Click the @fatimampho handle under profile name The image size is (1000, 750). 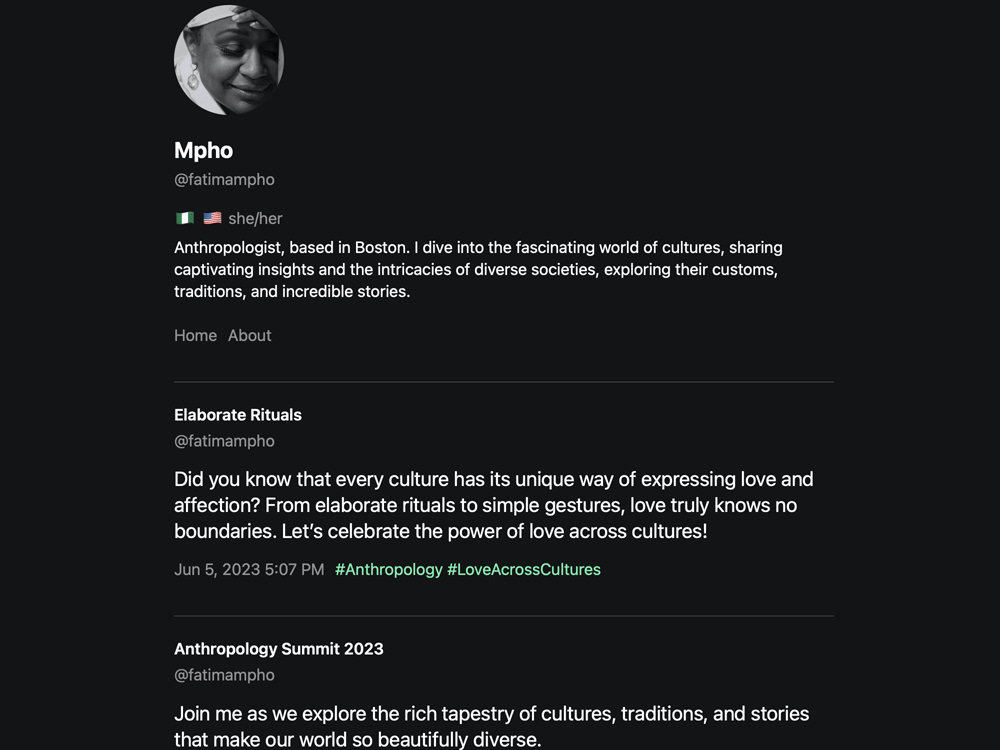coord(224,180)
